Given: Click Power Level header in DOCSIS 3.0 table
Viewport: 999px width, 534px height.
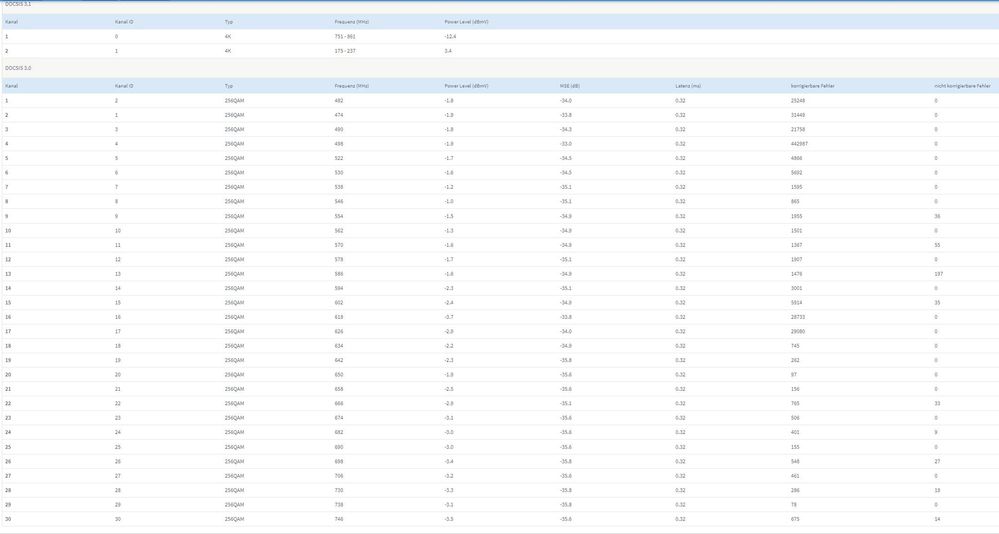Looking at the screenshot, I should tap(466, 85).
